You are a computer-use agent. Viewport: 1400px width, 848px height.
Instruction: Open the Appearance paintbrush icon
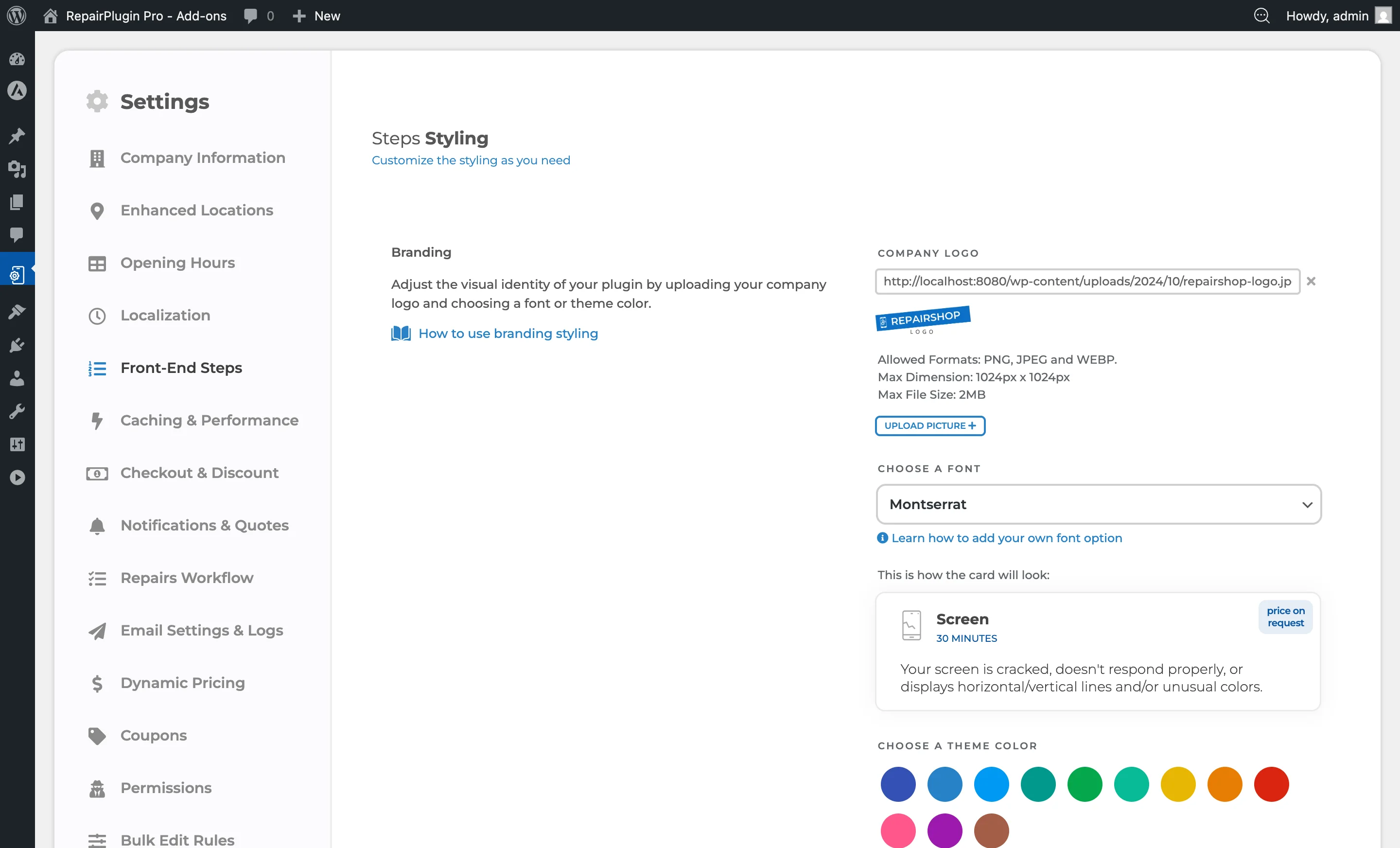[17, 312]
